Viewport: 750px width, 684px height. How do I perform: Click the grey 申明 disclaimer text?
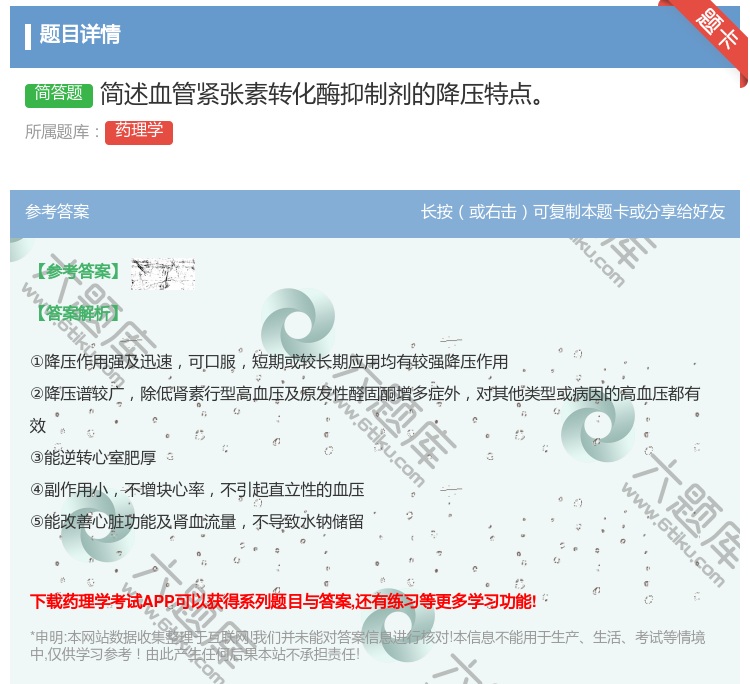click(x=367, y=646)
